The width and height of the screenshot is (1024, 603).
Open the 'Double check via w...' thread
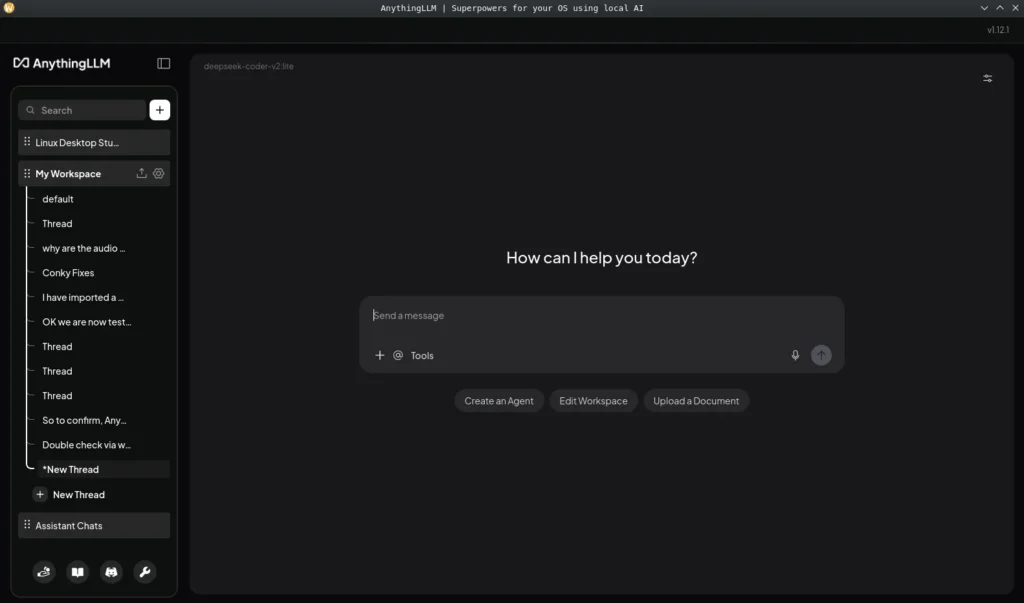click(x=86, y=445)
